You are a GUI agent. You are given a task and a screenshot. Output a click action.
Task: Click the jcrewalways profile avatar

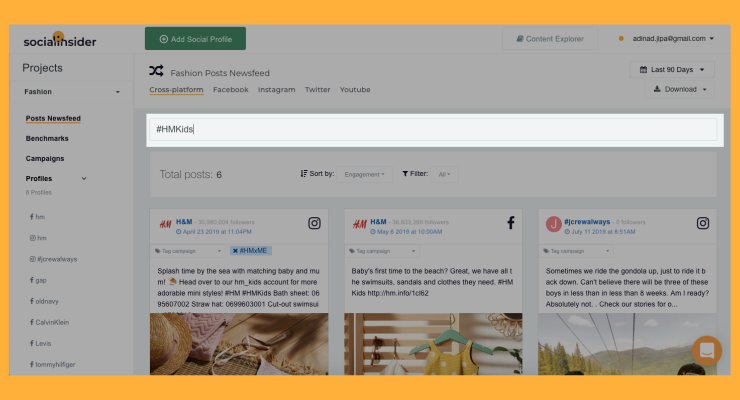pos(554,224)
